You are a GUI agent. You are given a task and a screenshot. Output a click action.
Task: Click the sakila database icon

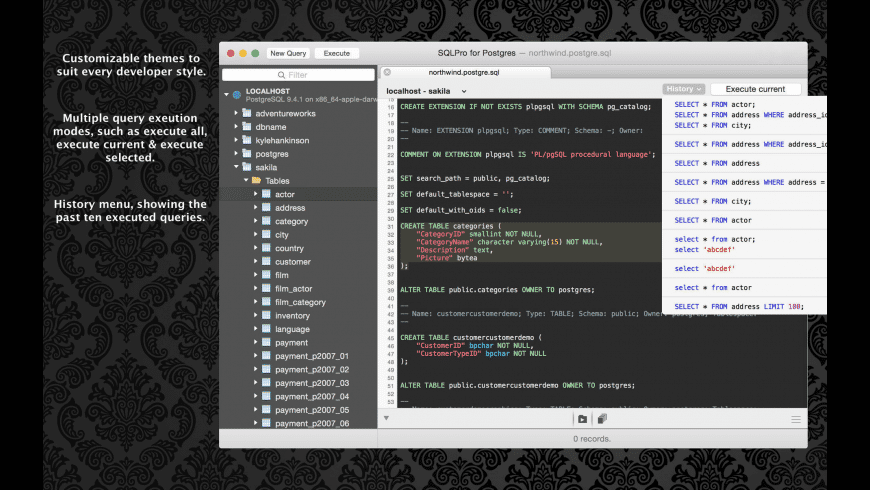(x=247, y=166)
